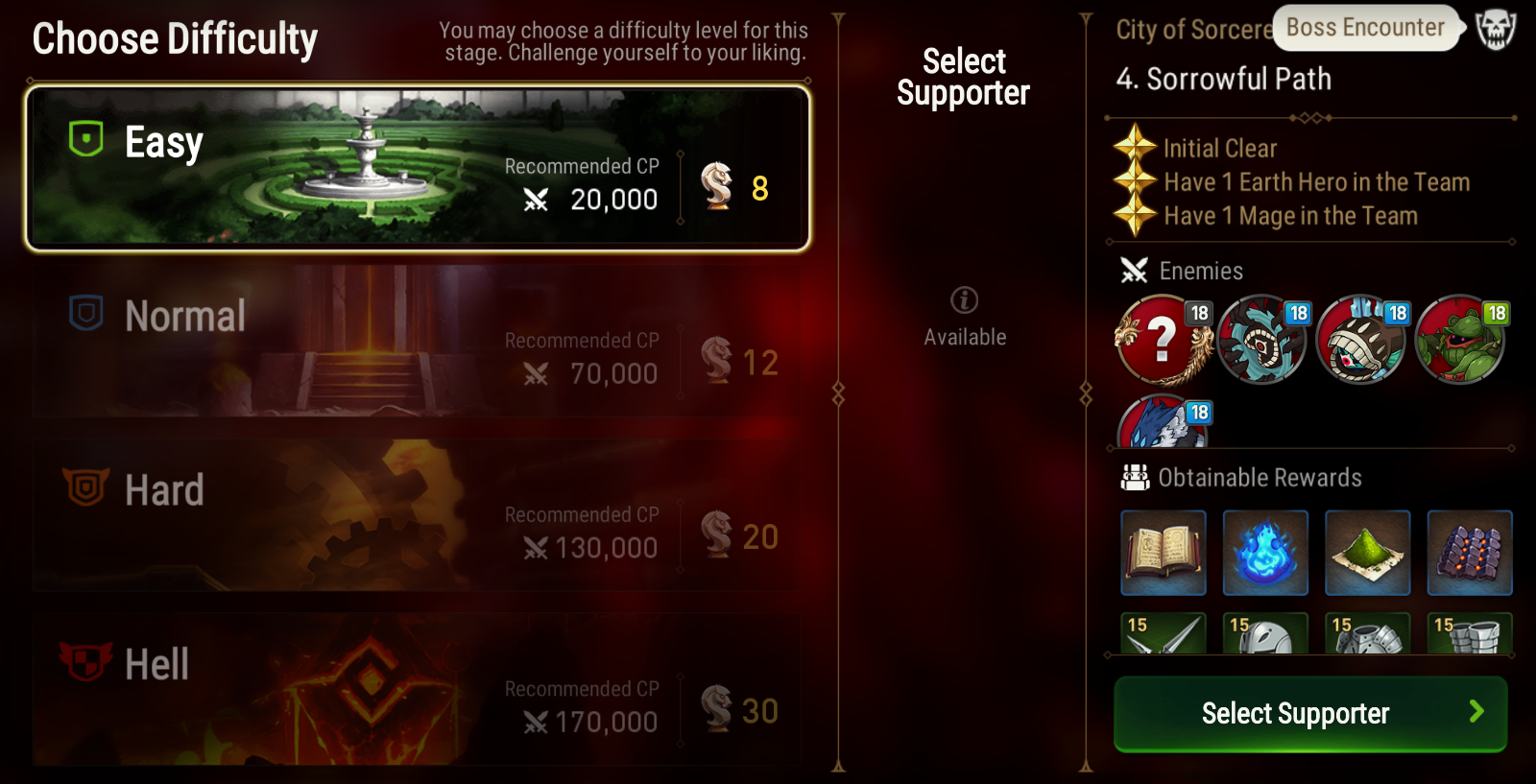This screenshot has width=1536, height=784.
Task: Inspect the unknown question mark enemy
Action: point(1164,339)
